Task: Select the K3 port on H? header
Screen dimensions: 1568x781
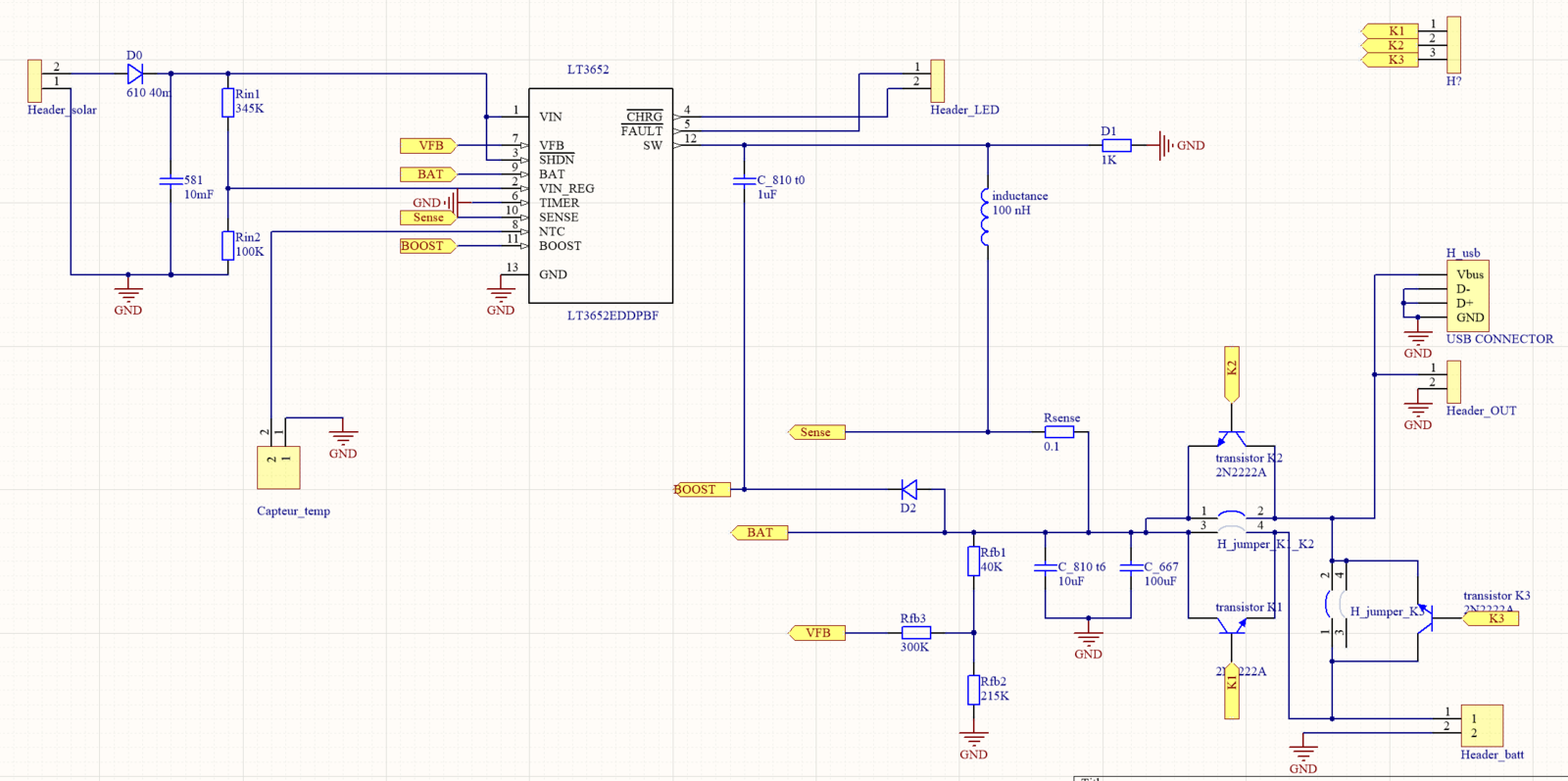Action: pos(1392,60)
